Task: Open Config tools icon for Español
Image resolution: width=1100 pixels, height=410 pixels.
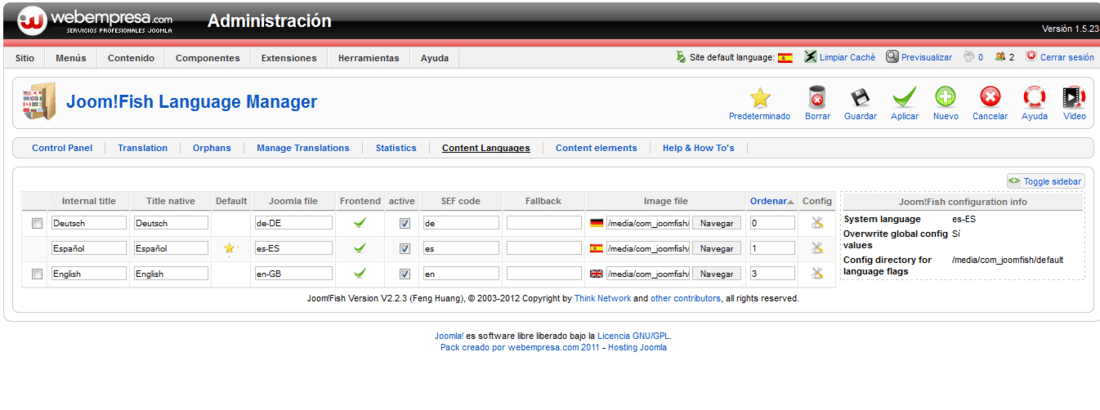Action: [817, 249]
